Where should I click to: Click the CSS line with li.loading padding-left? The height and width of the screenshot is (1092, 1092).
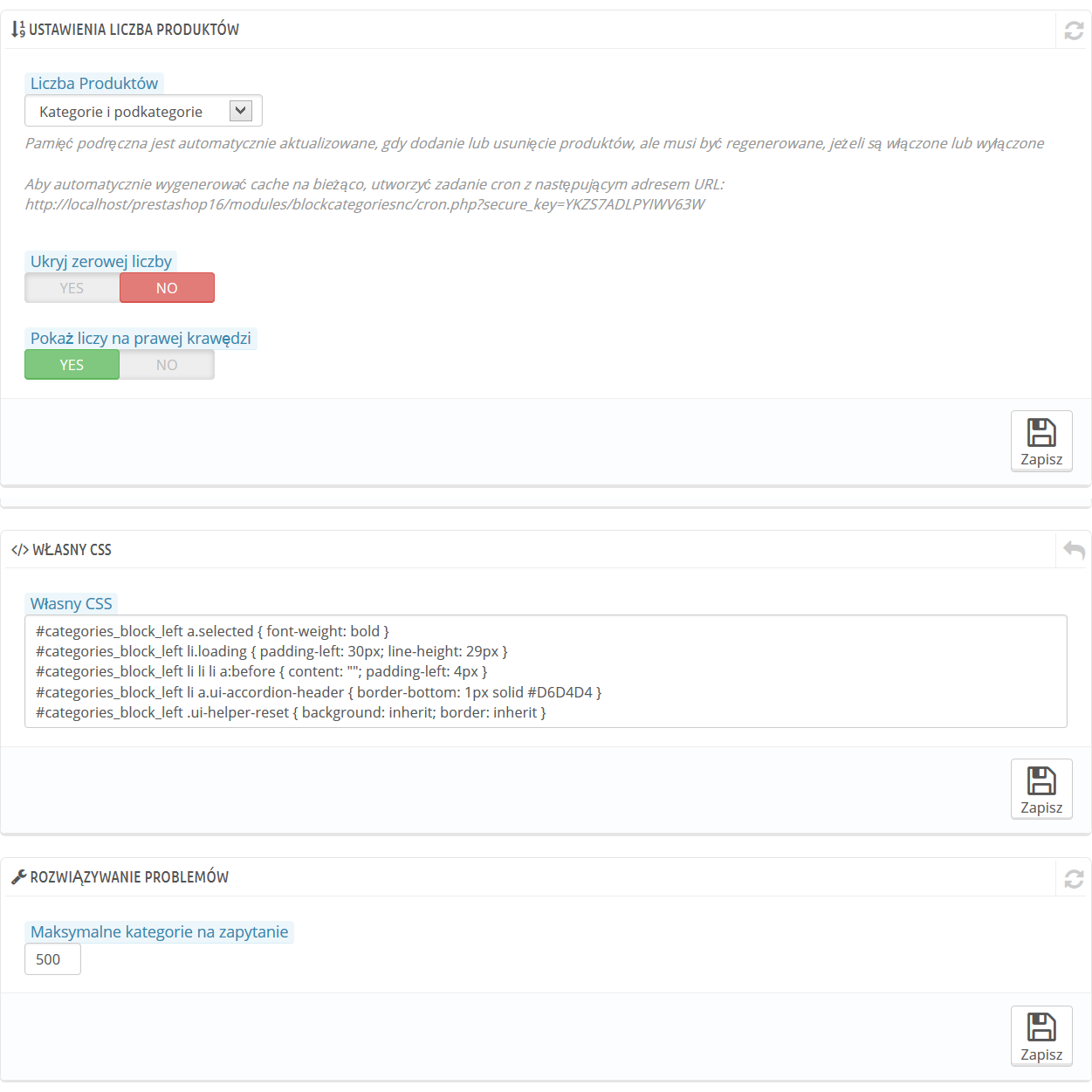271,651
